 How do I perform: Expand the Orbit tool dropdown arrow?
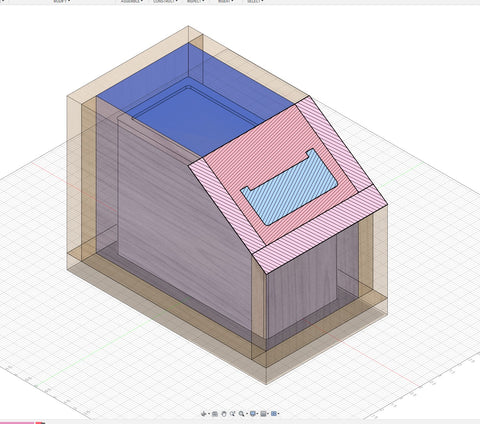point(209,414)
